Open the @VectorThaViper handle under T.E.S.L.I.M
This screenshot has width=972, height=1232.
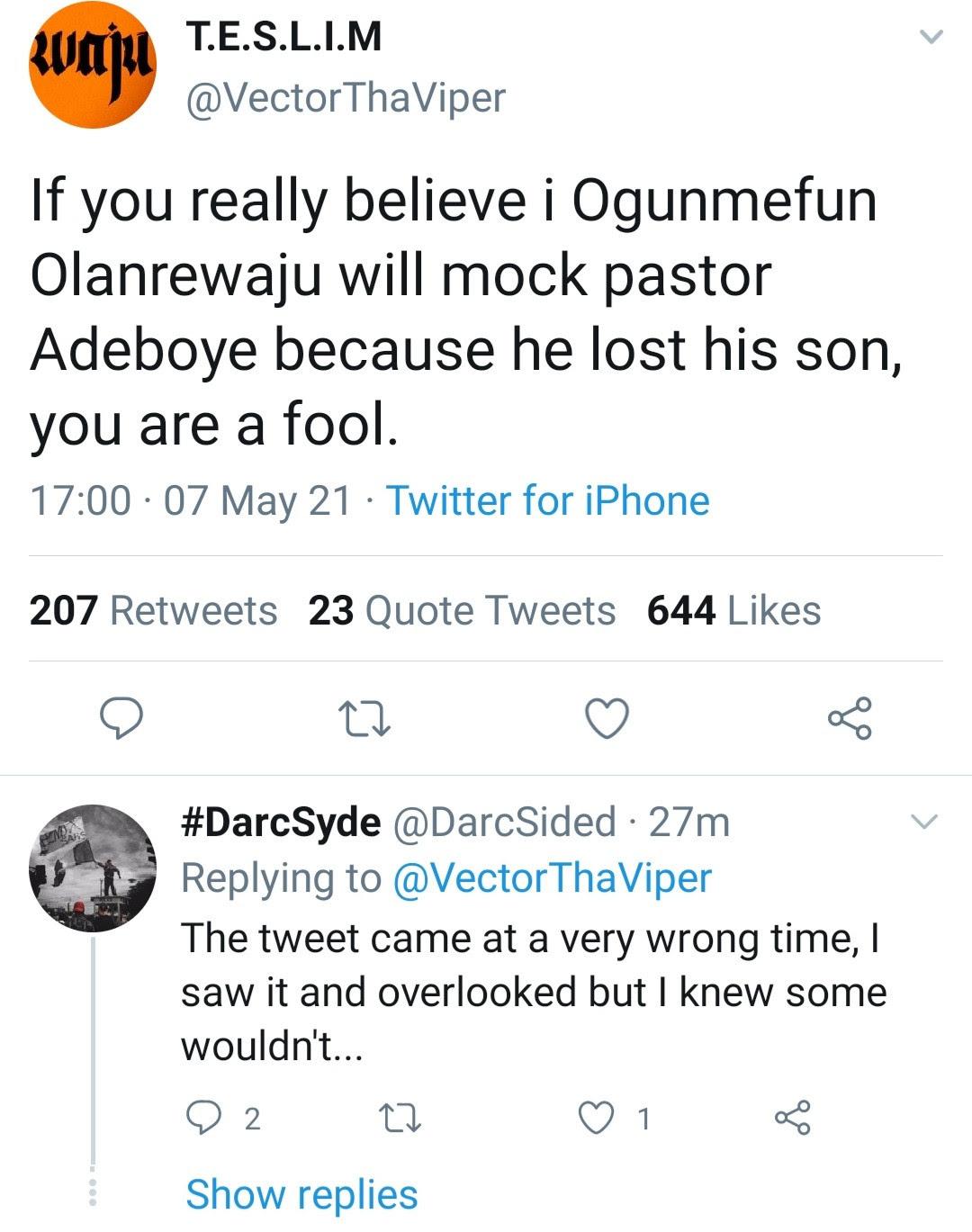point(346,97)
